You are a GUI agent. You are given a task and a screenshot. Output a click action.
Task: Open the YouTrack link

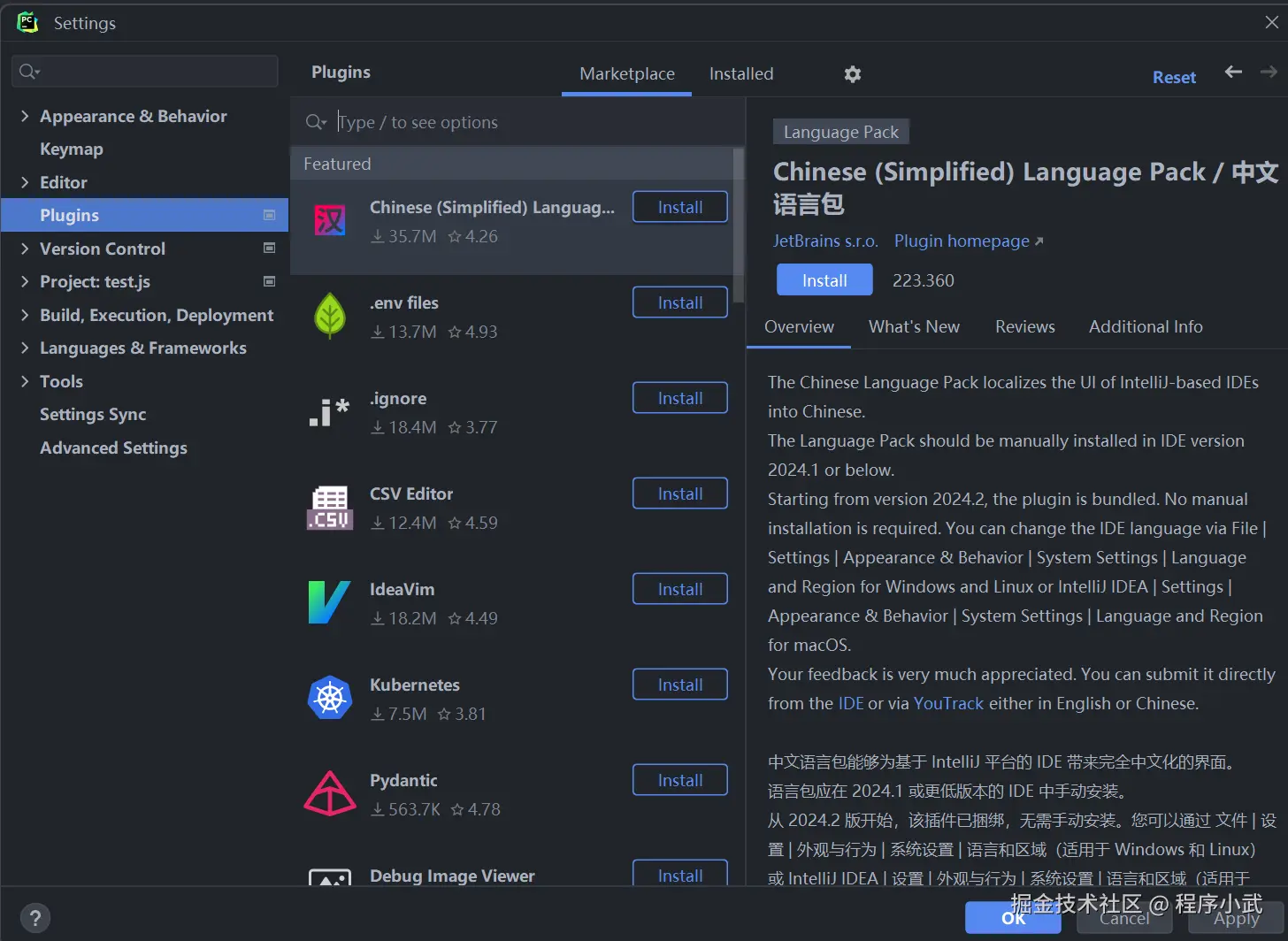click(948, 703)
